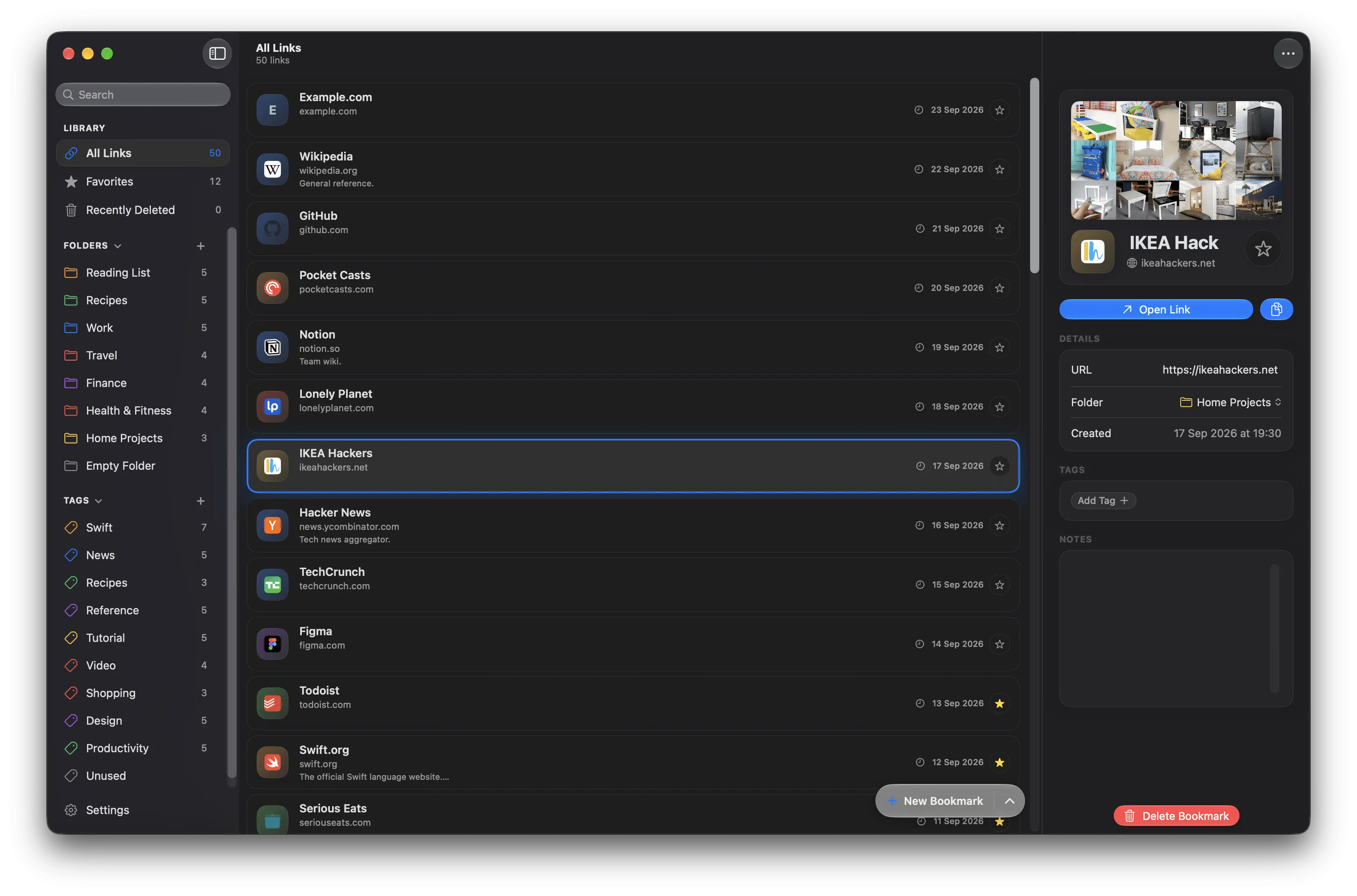
Task: Click the New Bookmark button
Action: click(935, 801)
